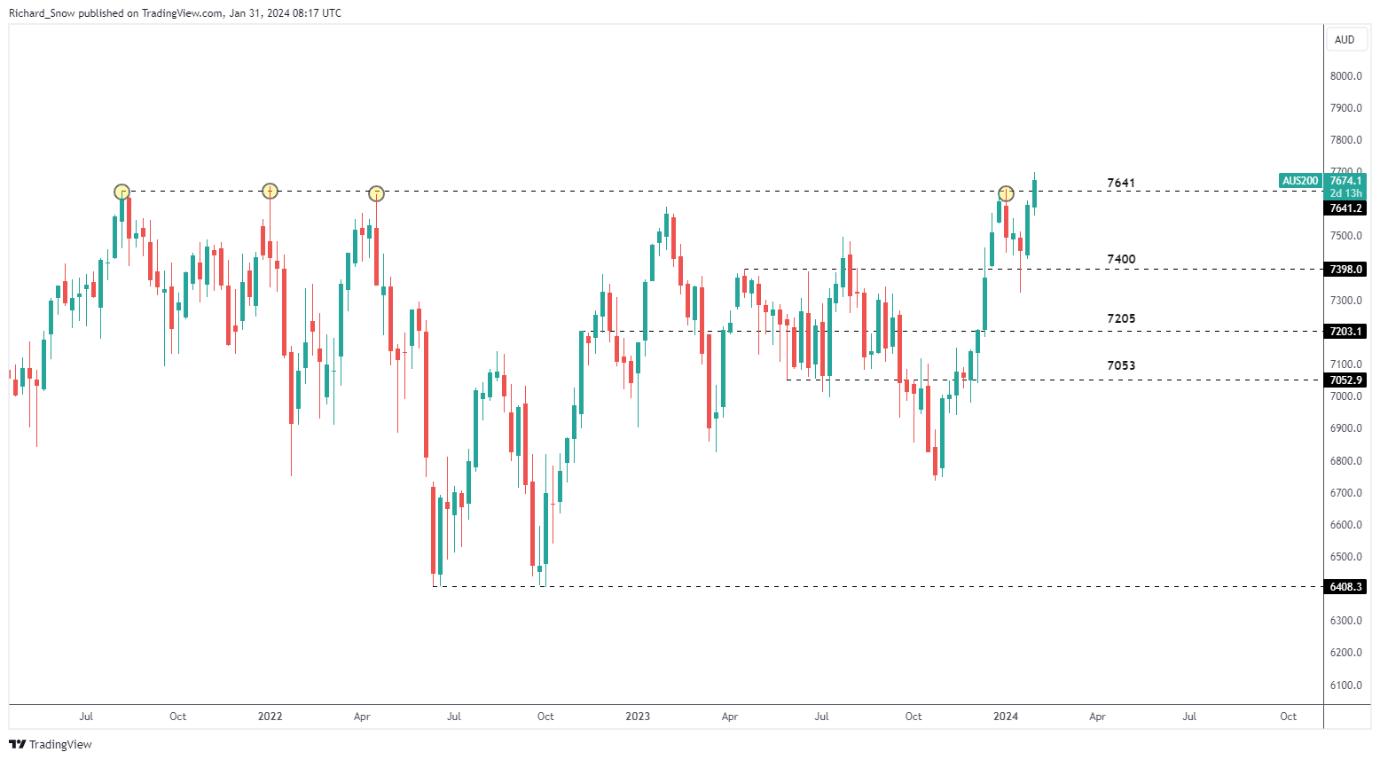The width and height of the screenshot is (1380, 760).
Task: Click the 7205 level label
Action: tap(1121, 319)
